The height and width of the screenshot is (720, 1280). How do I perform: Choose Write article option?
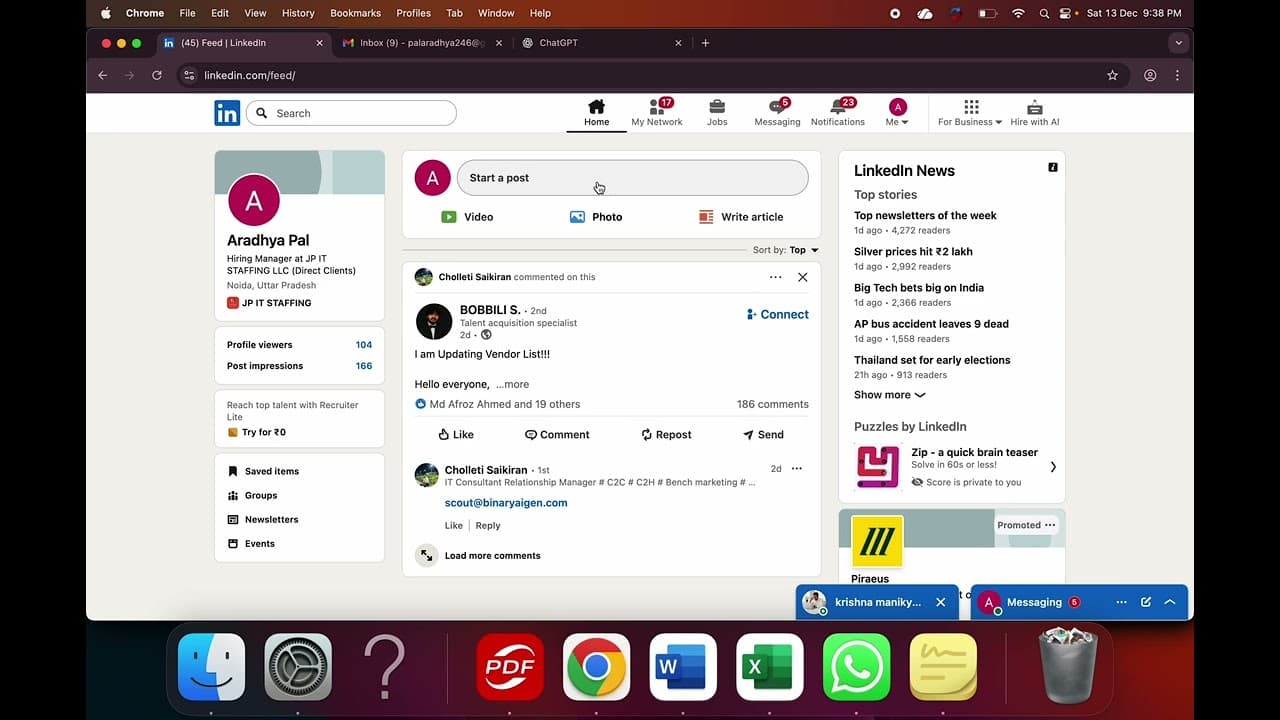pyautogui.click(x=741, y=217)
